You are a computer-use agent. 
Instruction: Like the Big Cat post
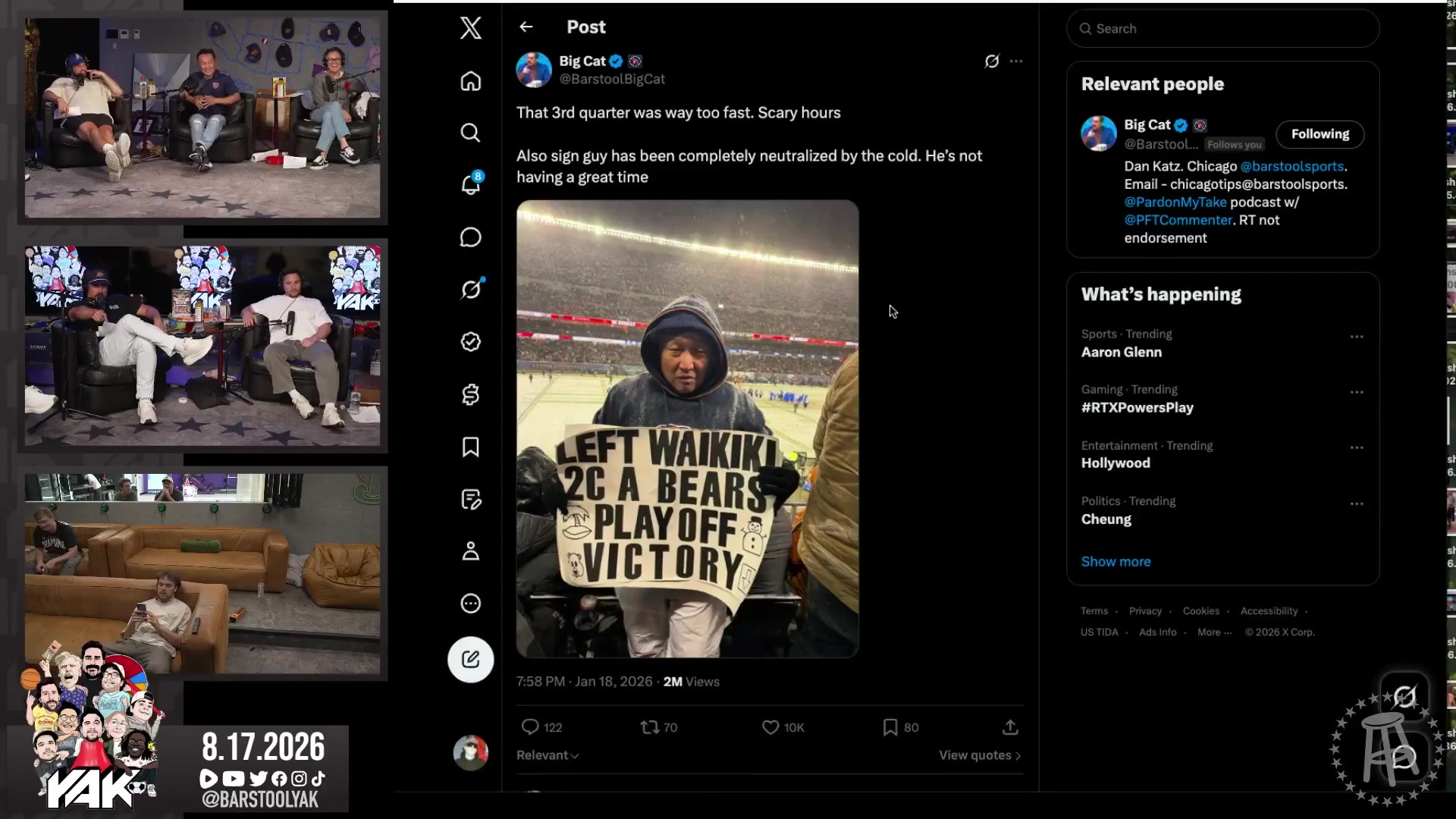coord(783,727)
